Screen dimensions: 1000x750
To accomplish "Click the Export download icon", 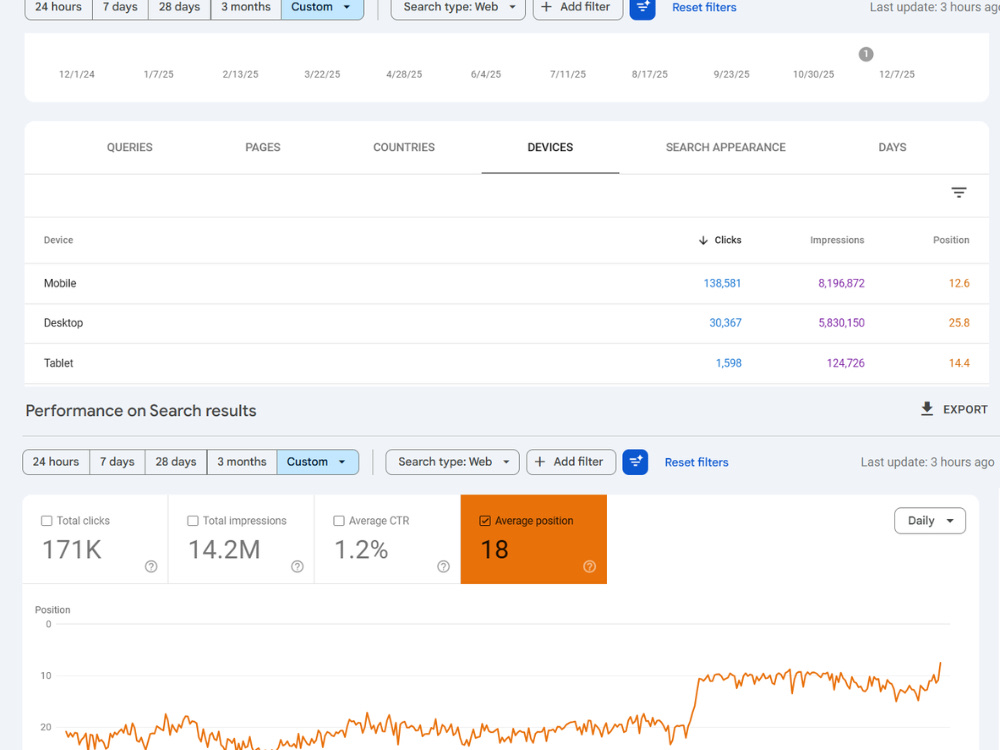I will 927,409.
